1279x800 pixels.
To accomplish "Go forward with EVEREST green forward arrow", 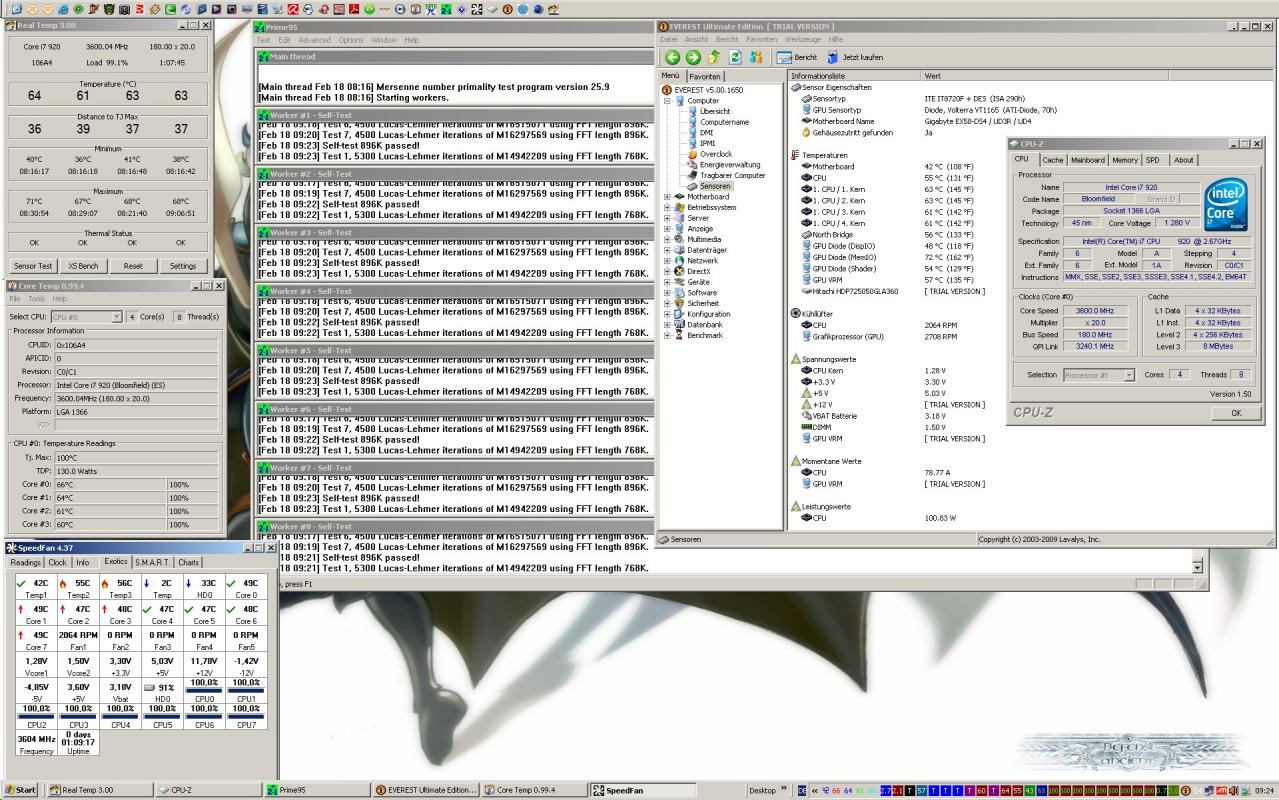I will (x=692, y=57).
